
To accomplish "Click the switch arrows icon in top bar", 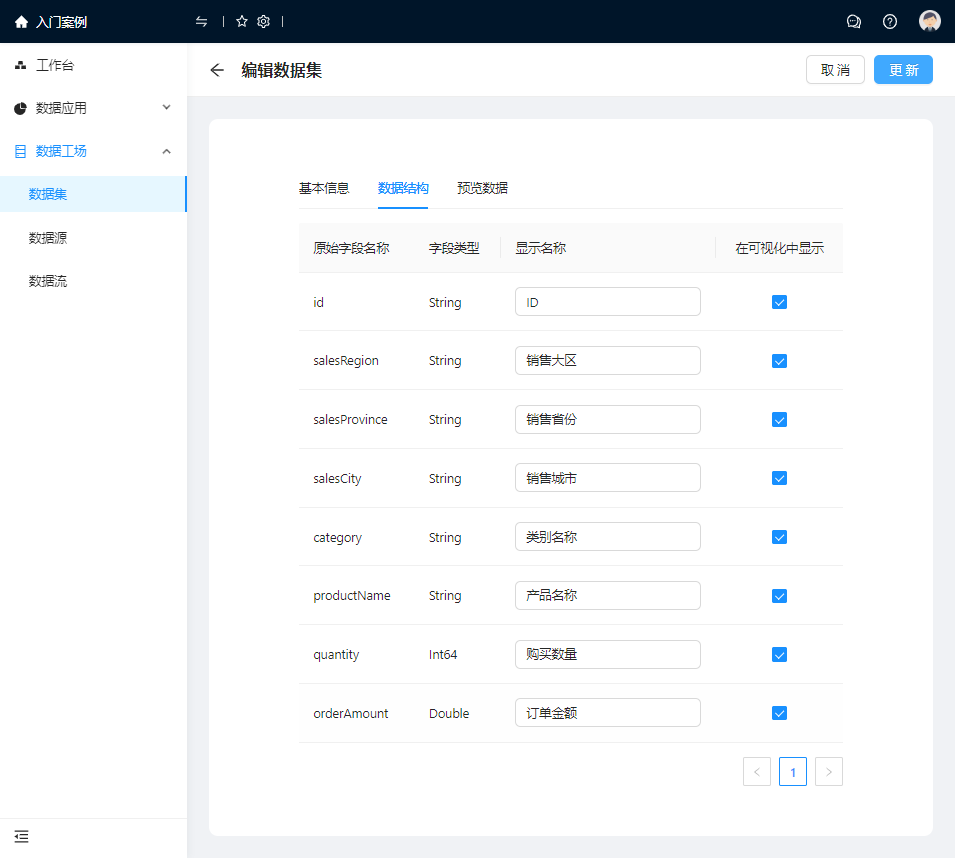I will [202, 22].
